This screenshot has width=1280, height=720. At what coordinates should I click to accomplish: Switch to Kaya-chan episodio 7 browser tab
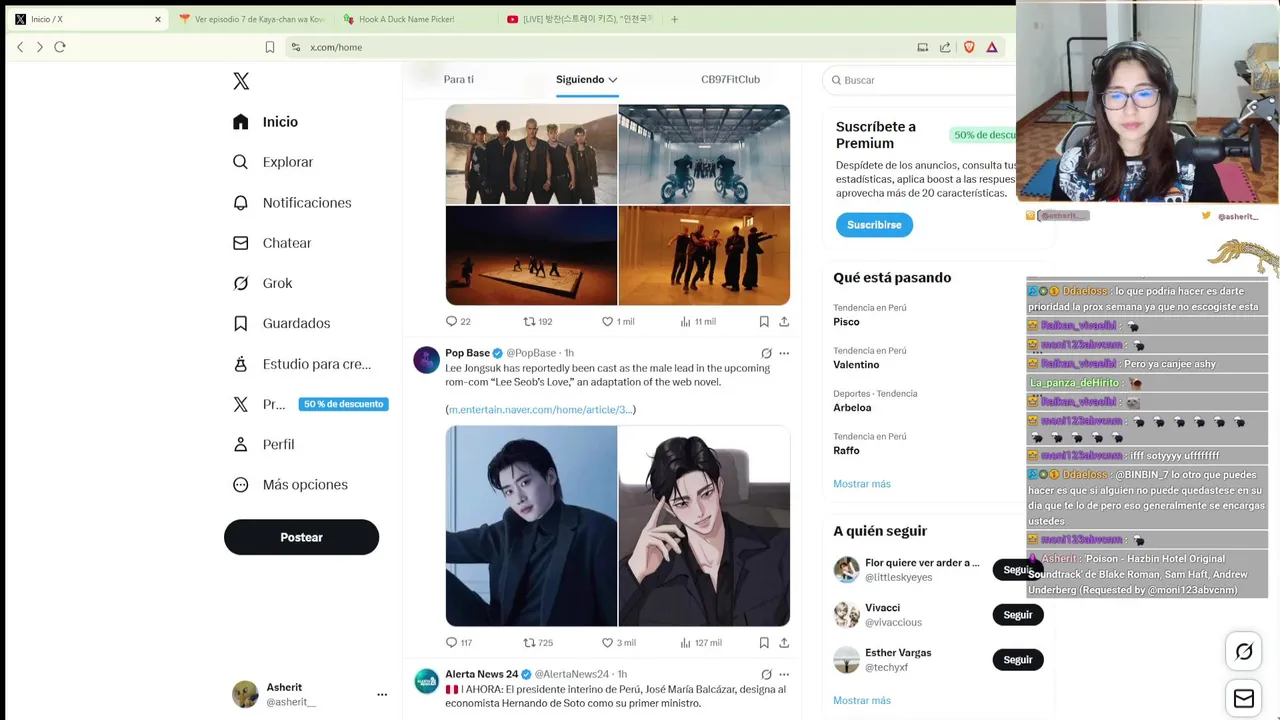(x=251, y=19)
